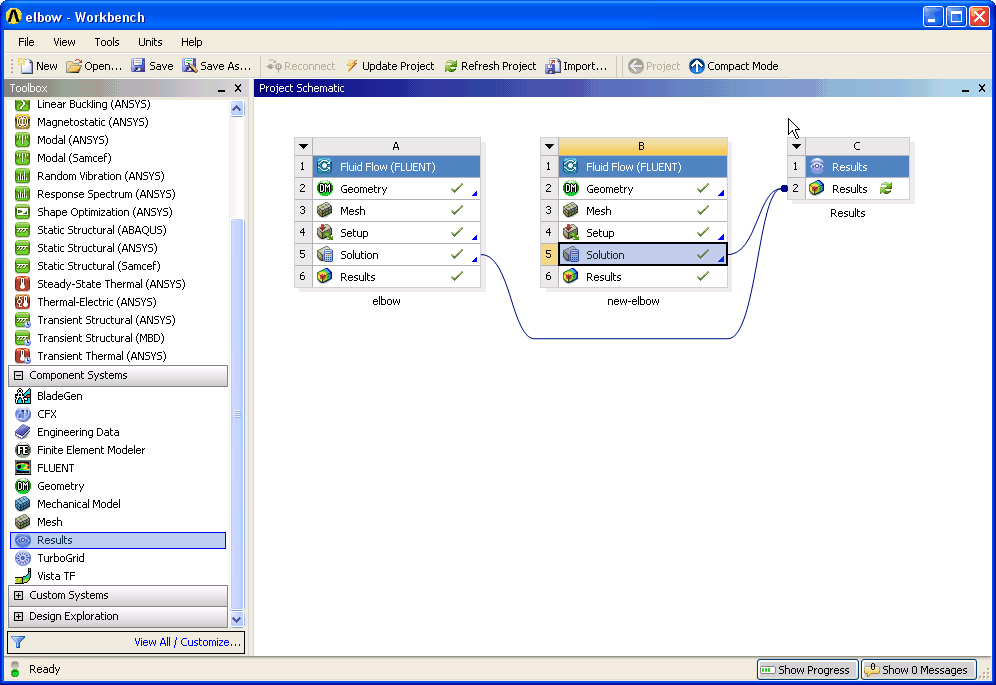Click the Show 0 Messages button
996x685 pixels.
(x=919, y=670)
